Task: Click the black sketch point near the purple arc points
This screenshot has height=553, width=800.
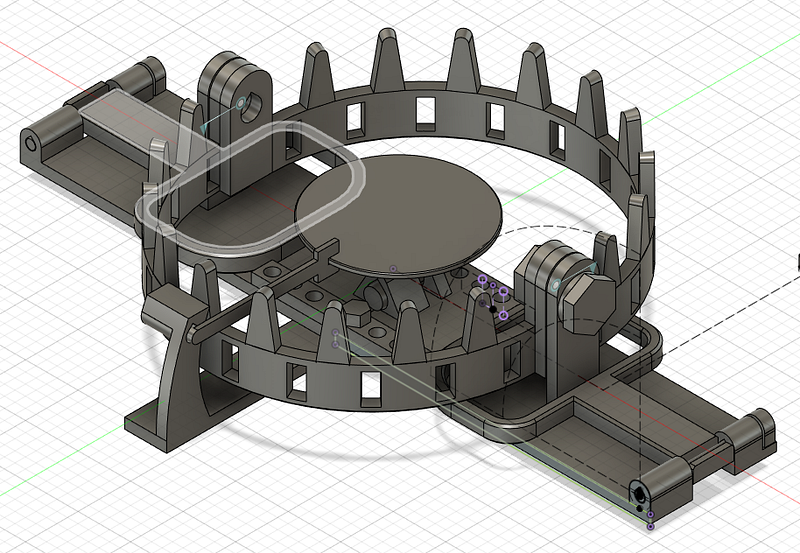Action: pos(493,309)
